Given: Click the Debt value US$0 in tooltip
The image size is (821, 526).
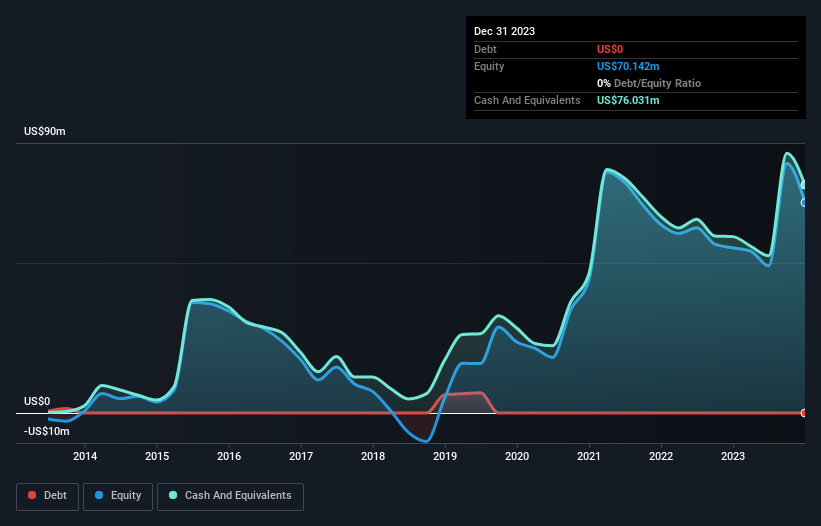Looking at the screenshot, I should (x=610, y=49).
